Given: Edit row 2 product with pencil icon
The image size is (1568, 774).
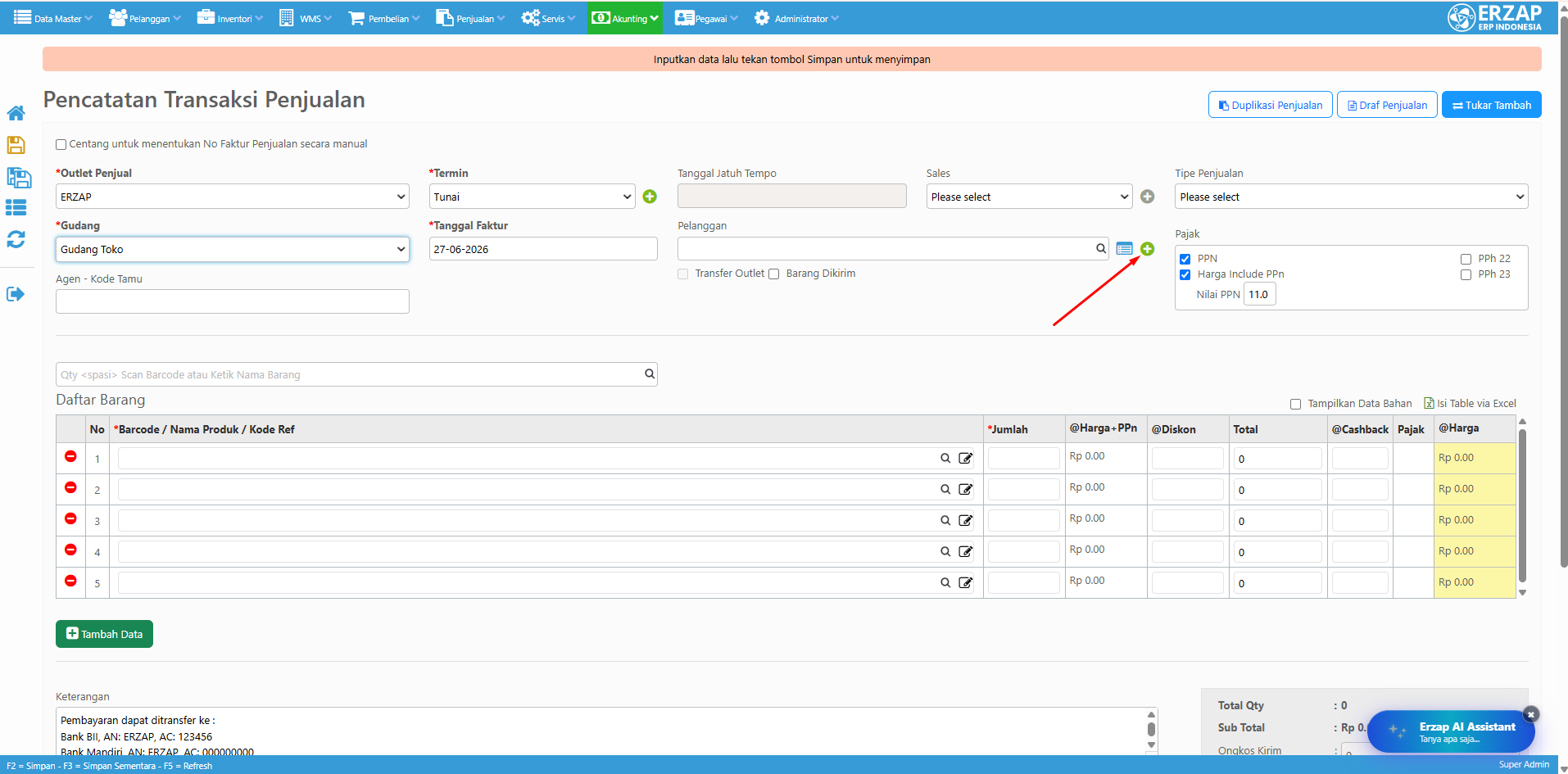Looking at the screenshot, I should (x=966, y=489).
